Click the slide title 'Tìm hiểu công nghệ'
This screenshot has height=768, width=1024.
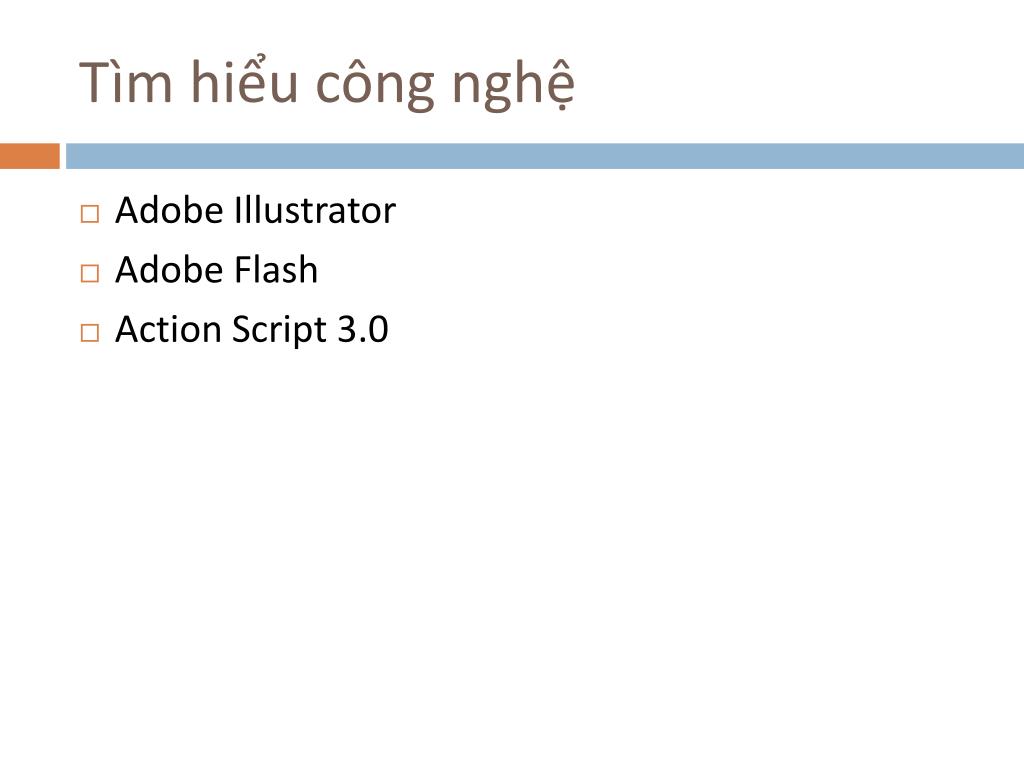[326, 83]
